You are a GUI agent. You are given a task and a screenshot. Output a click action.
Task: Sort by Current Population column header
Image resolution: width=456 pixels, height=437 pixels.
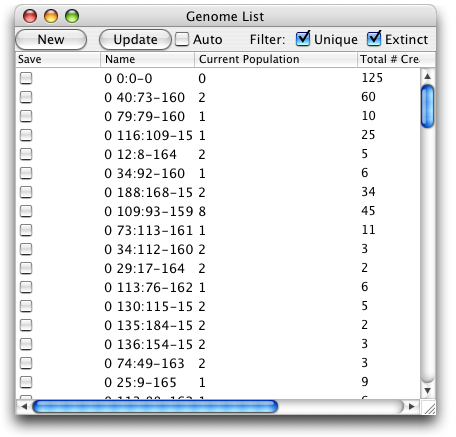[x=276, y=59]
